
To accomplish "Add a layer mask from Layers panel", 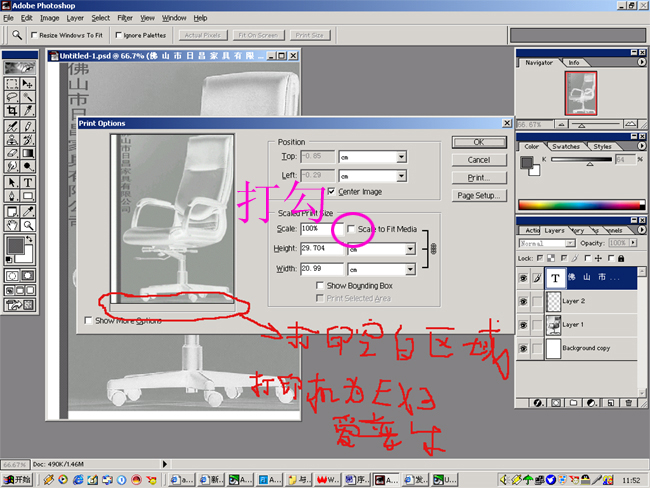I will [x=556, y=403].
